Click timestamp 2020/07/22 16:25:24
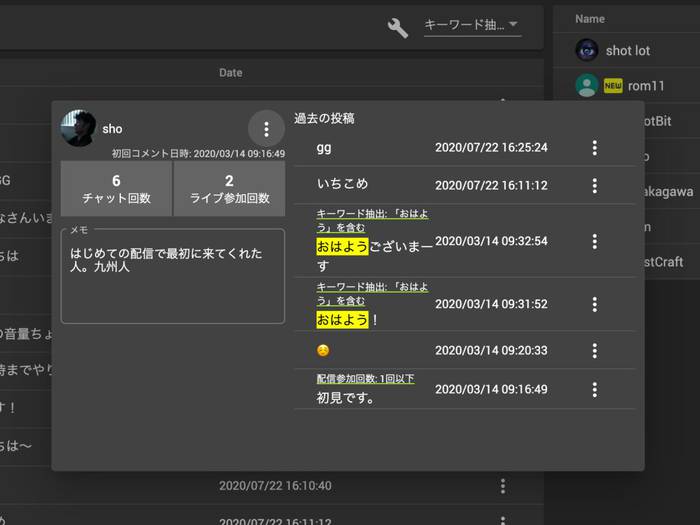 click(491, 147)
